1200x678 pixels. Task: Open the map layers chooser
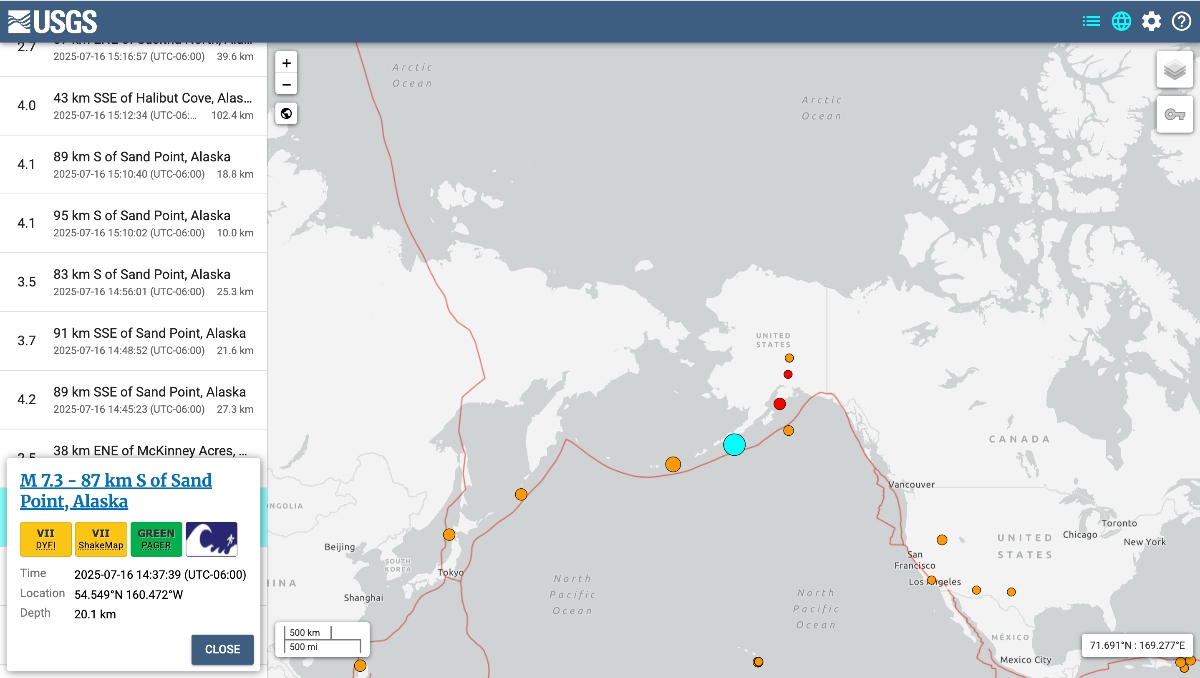pos(1174,69)
